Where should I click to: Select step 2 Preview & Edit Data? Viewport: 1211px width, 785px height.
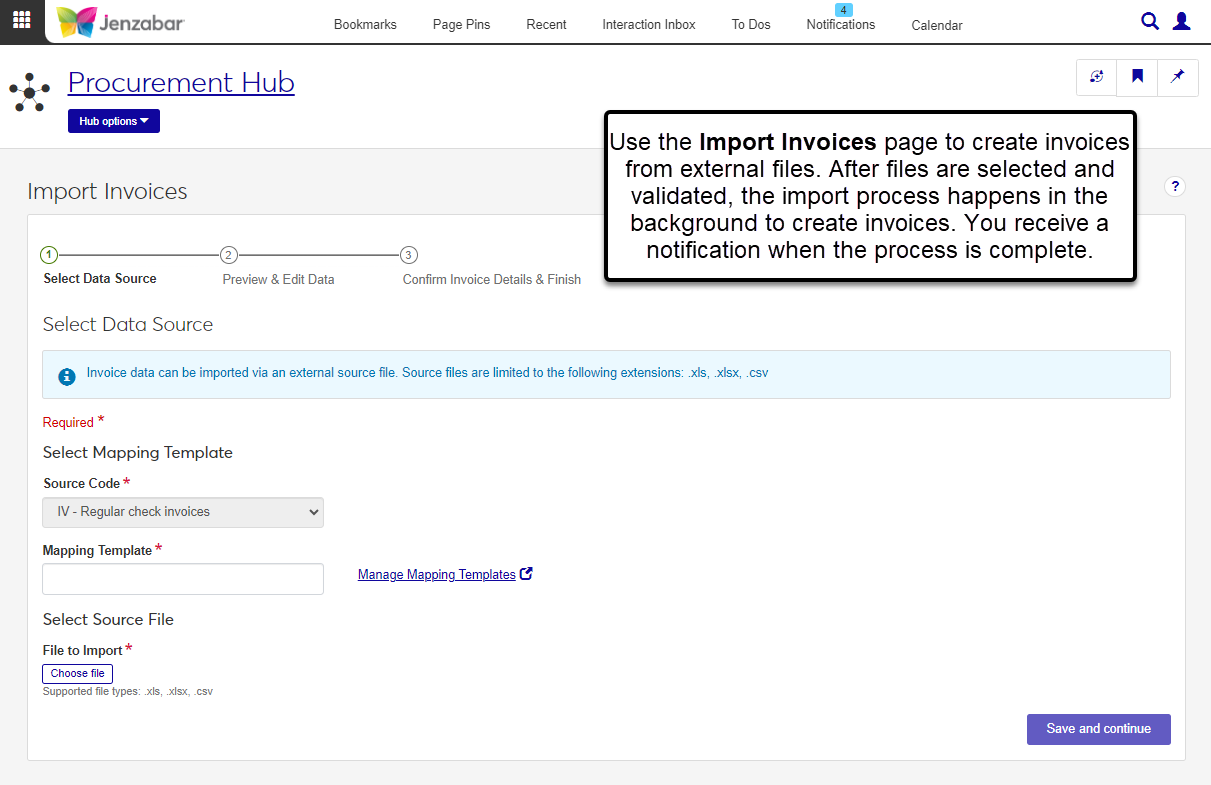click(x=229, y=255)
